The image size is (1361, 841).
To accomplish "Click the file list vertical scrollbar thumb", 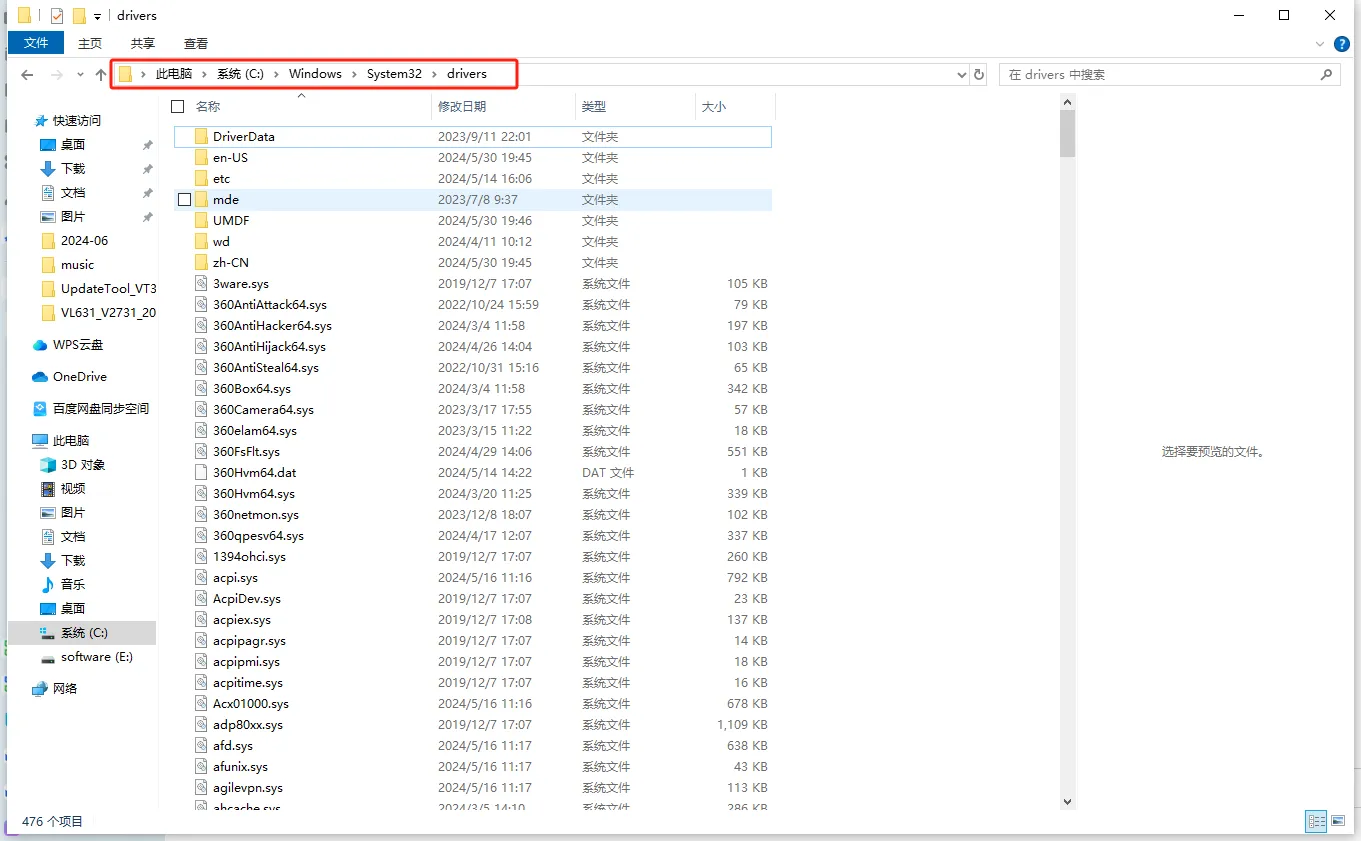I will 1067,134.
